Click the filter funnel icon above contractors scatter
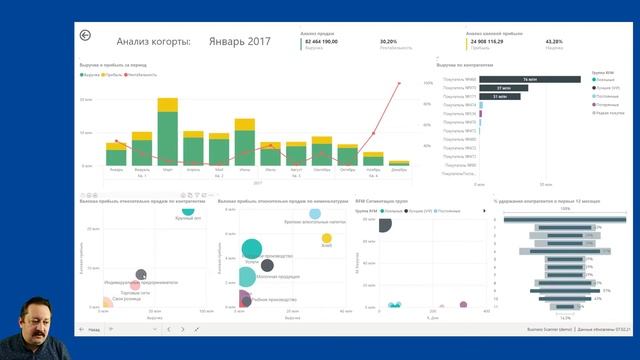 pyautogui.click(x=197, y=196)
